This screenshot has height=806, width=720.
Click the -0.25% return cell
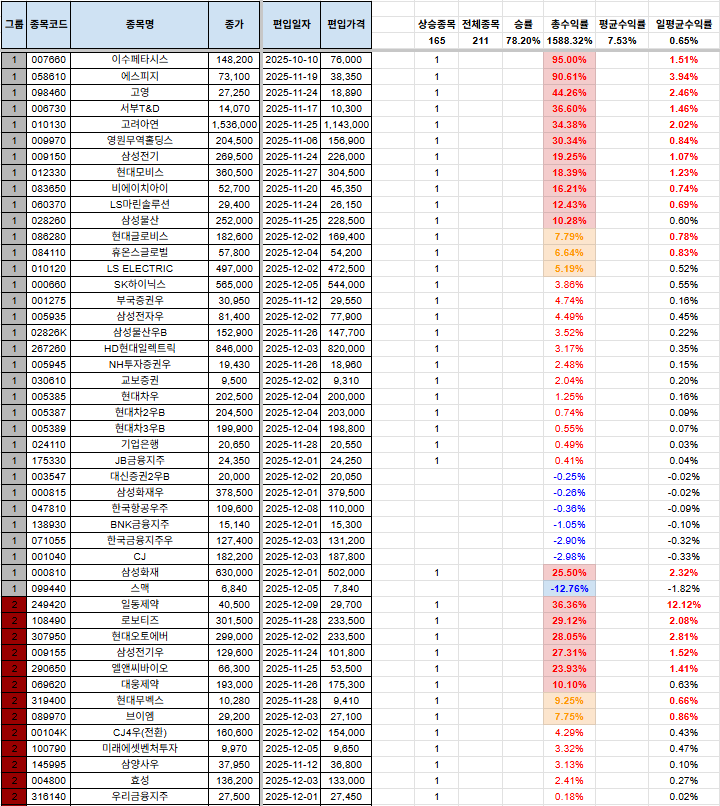(569, 476)
